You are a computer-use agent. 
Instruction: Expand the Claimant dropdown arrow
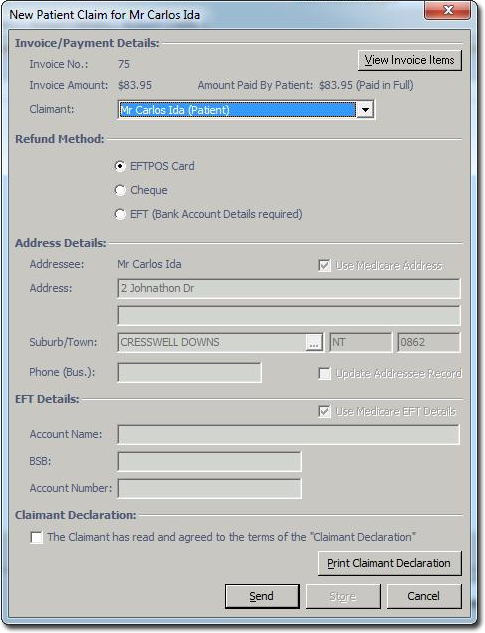365,109
